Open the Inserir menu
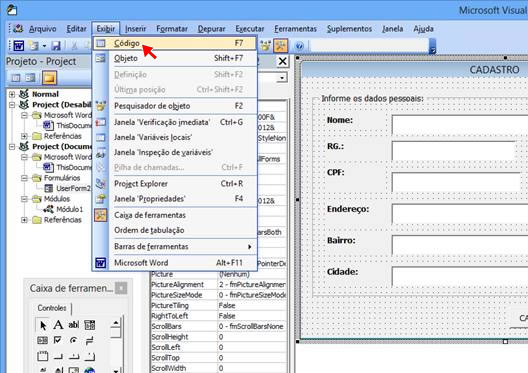Screen dimensions: 528x373 pyautogui.click(x=136, y=29)
